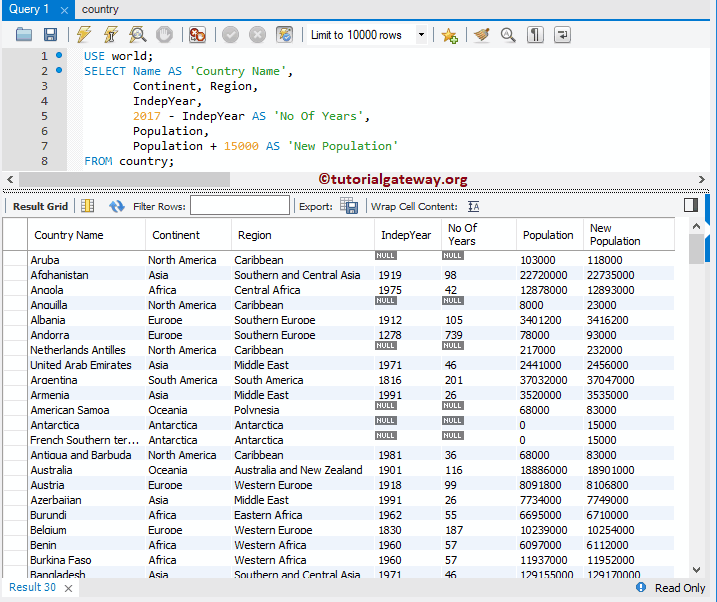Image resolution: width=717 pixels, height=602 pixels.
Task: Export the recordset to external file
Action: [349, 206]
